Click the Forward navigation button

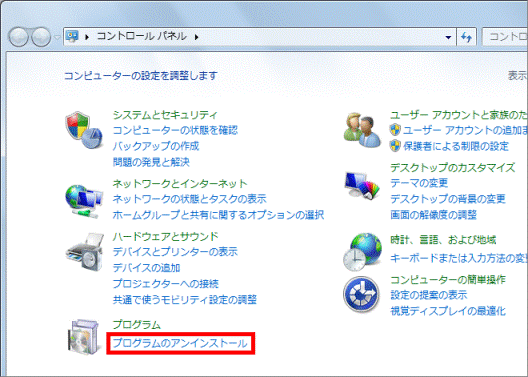pyautogui.click(x=41, y=36)
